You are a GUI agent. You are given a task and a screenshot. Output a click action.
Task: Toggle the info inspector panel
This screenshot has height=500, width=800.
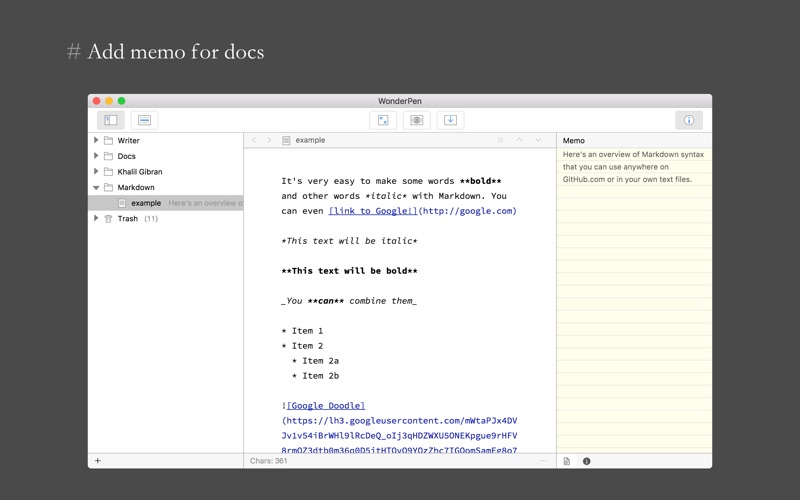point(688,120)
